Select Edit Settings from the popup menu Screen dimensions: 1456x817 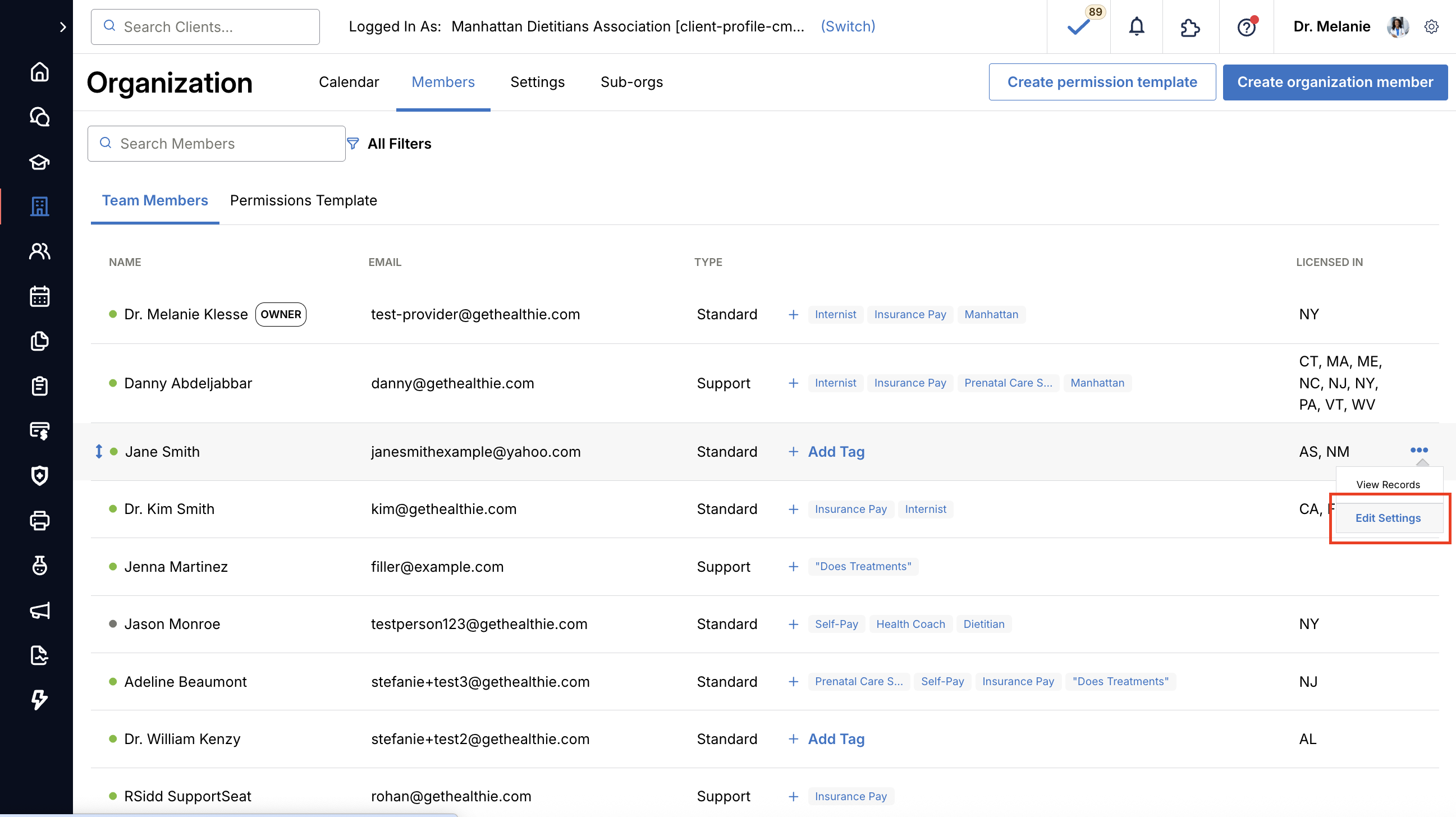point(1388,518)
